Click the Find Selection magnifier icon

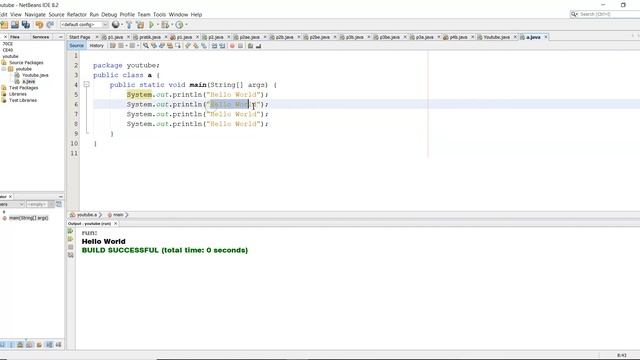146,46
